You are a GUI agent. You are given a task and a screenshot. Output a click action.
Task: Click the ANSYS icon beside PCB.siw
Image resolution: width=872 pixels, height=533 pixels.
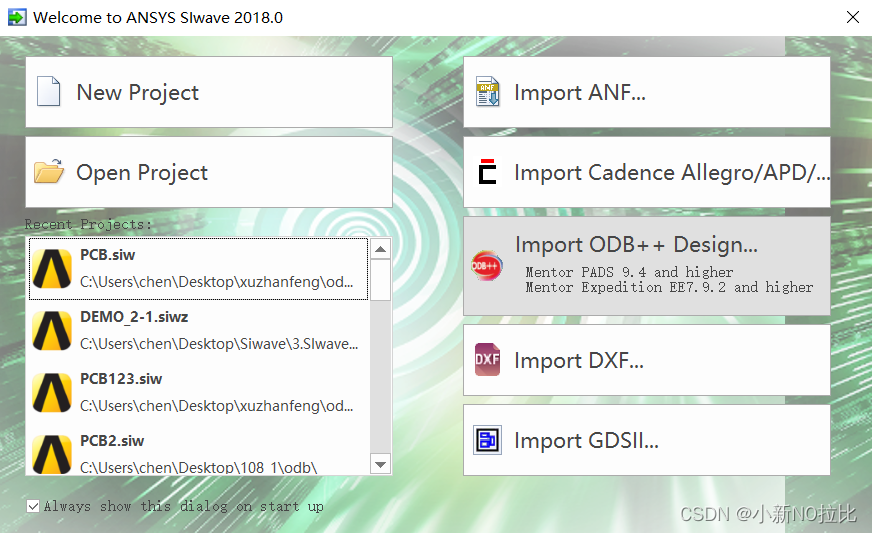point(52,269)
